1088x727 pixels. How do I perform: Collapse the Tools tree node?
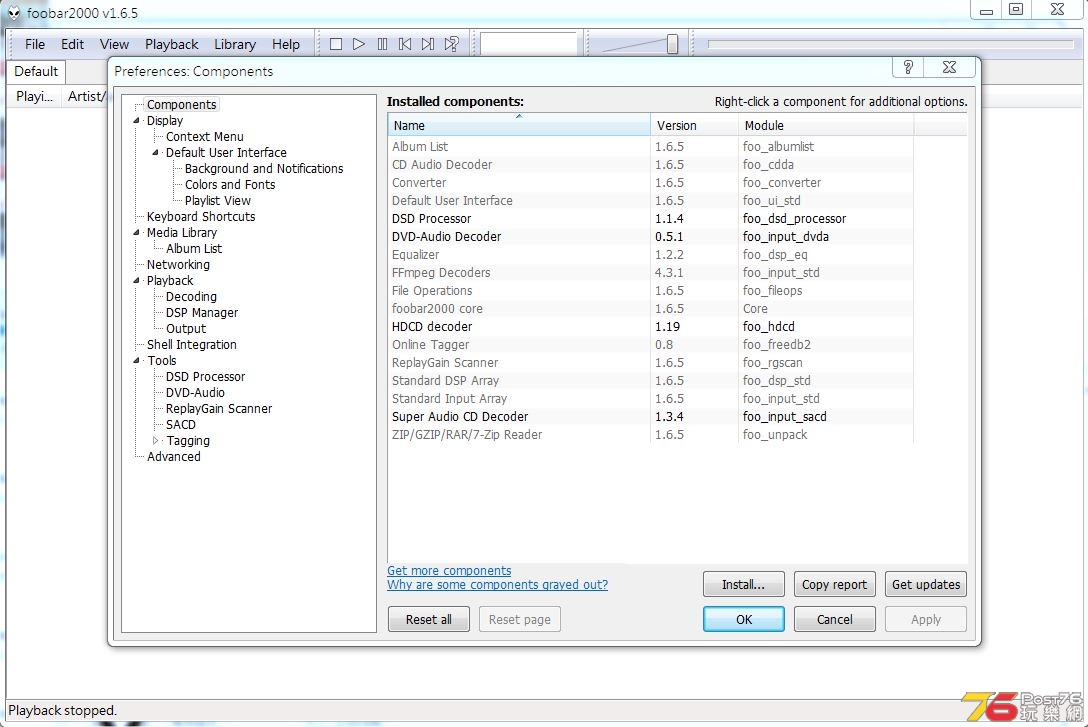tap(137, 361)
